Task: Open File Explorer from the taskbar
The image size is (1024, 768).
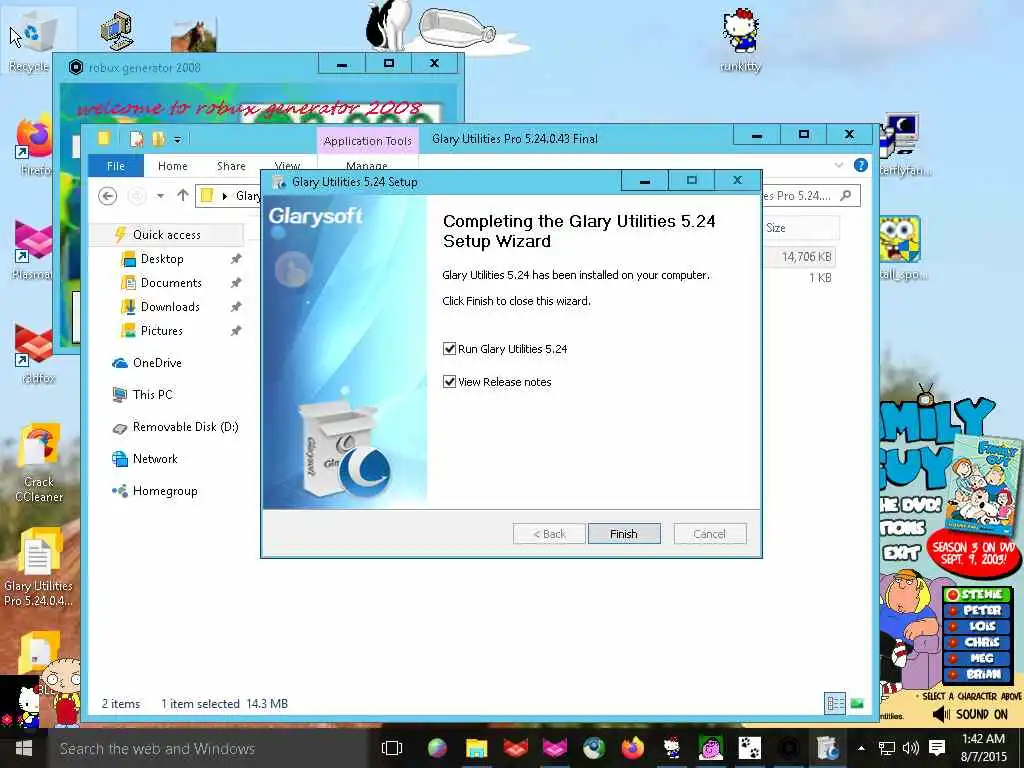Action: coord(476,748)
